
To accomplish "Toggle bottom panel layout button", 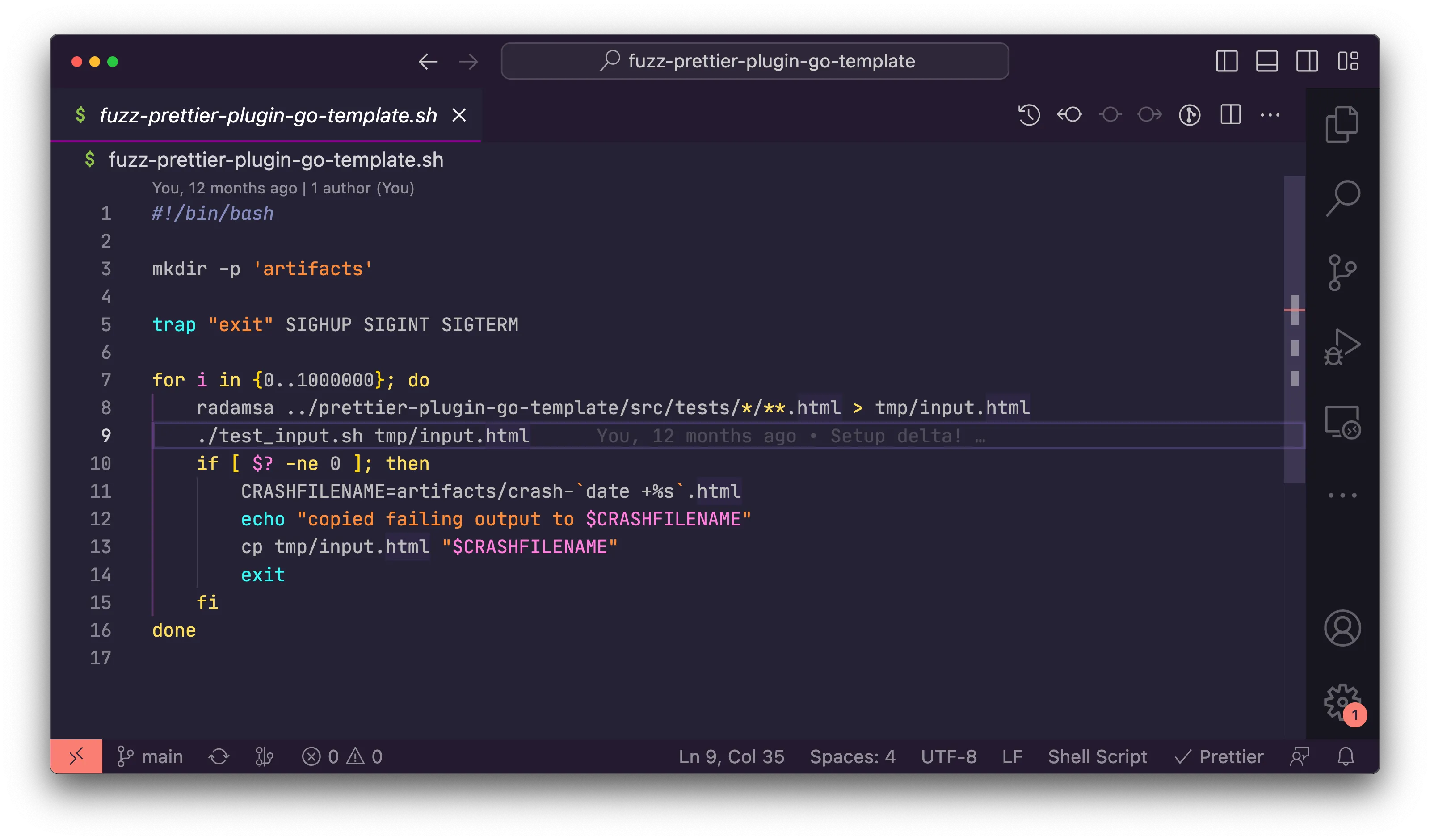I will tap(1266, 61).
